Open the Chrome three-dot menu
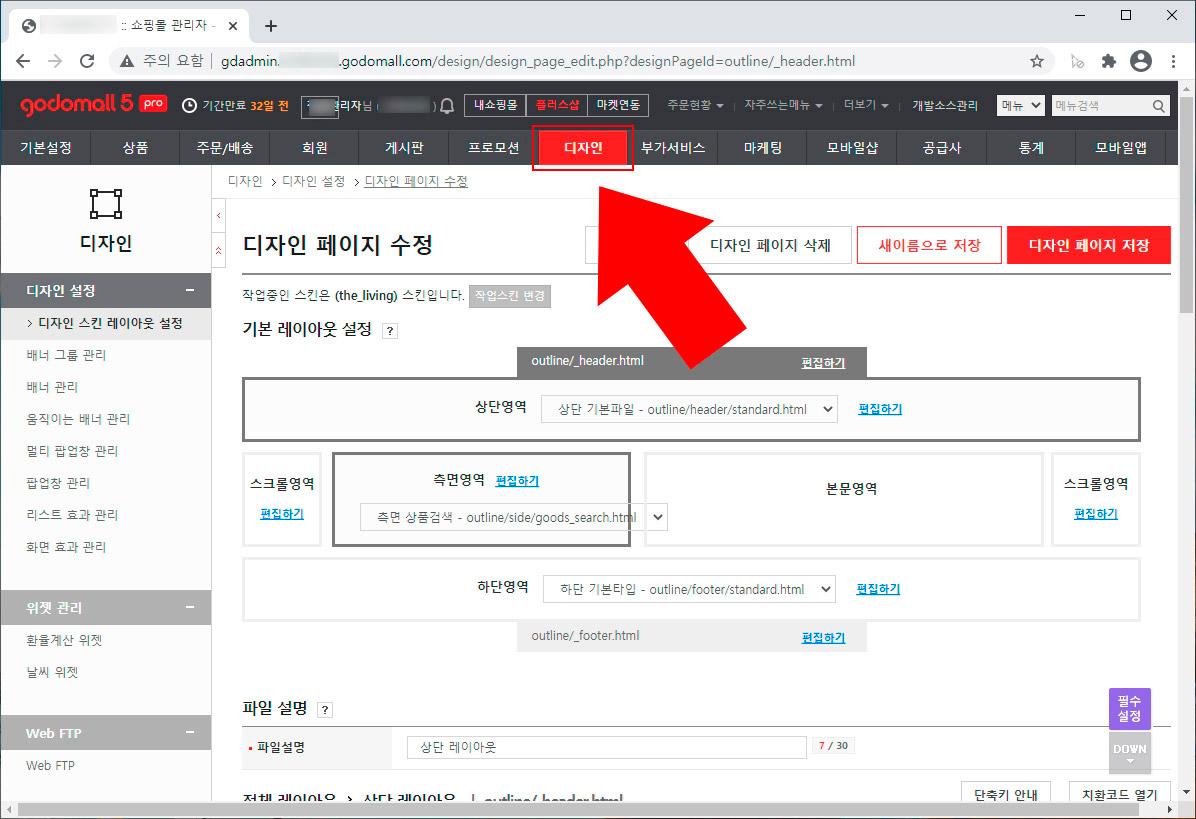 click(1173, 61)
